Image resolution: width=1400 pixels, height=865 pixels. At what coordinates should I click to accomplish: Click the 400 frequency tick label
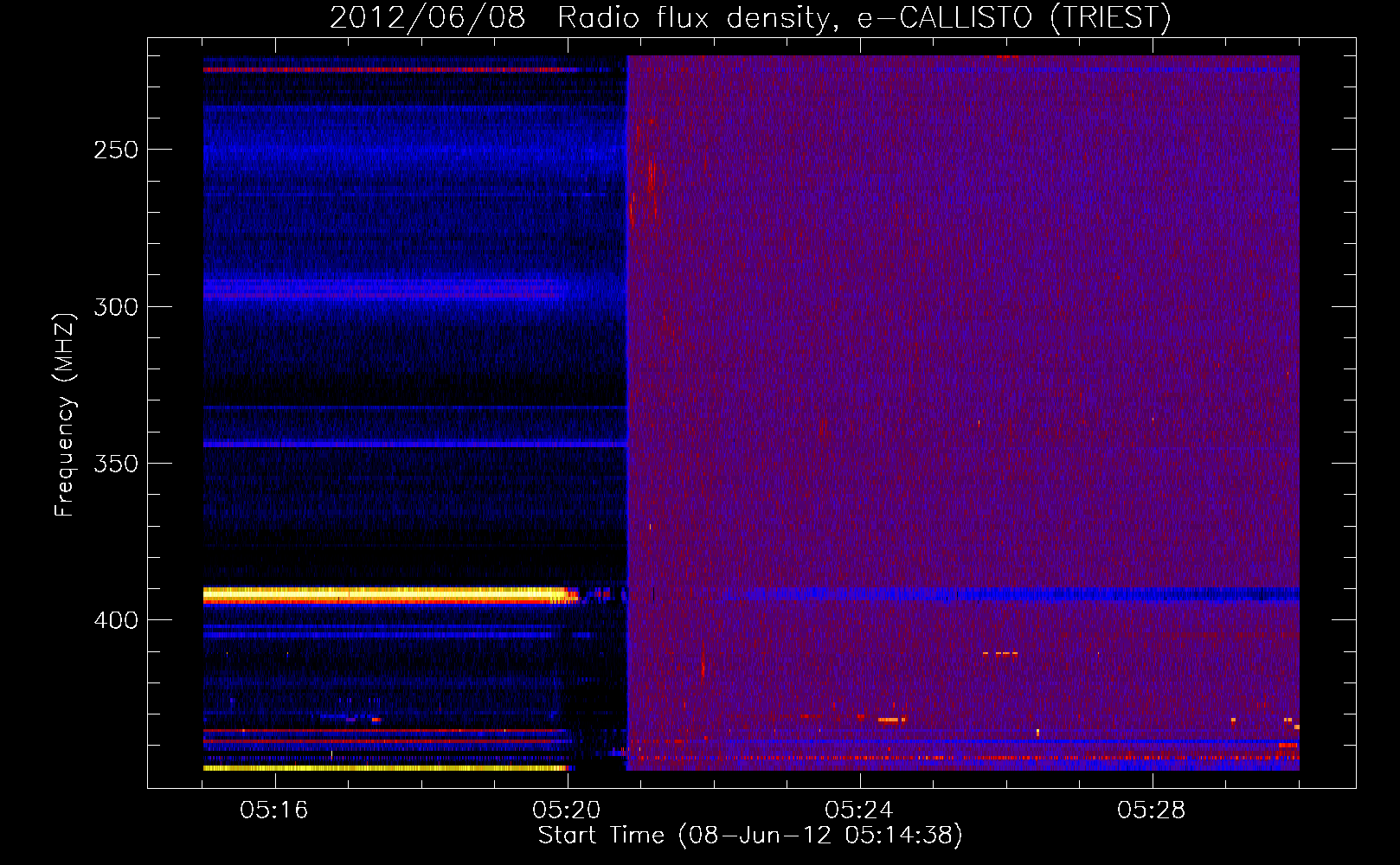coord(116,620)
